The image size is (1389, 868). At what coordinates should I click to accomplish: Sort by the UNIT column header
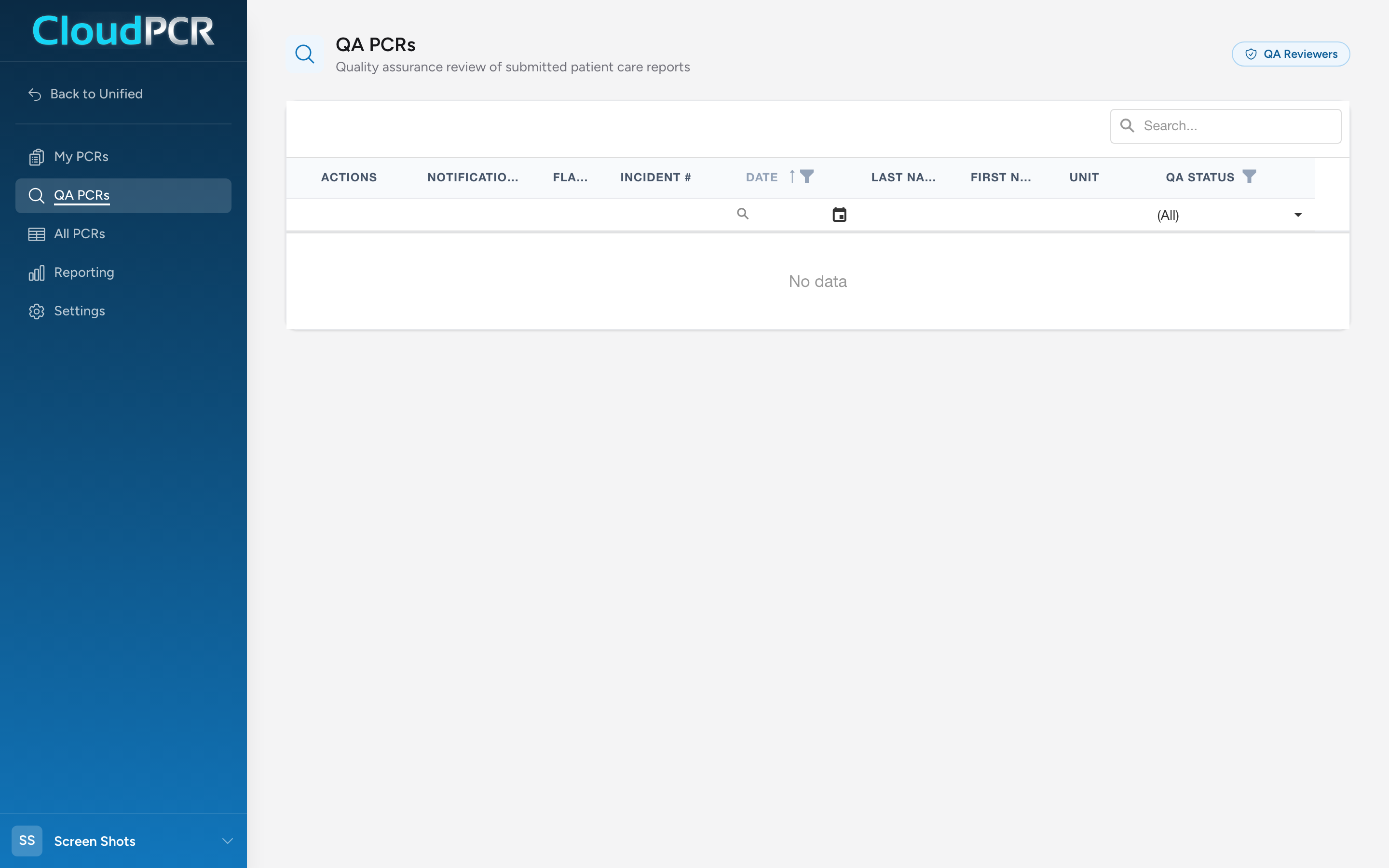coord(1084,177)
